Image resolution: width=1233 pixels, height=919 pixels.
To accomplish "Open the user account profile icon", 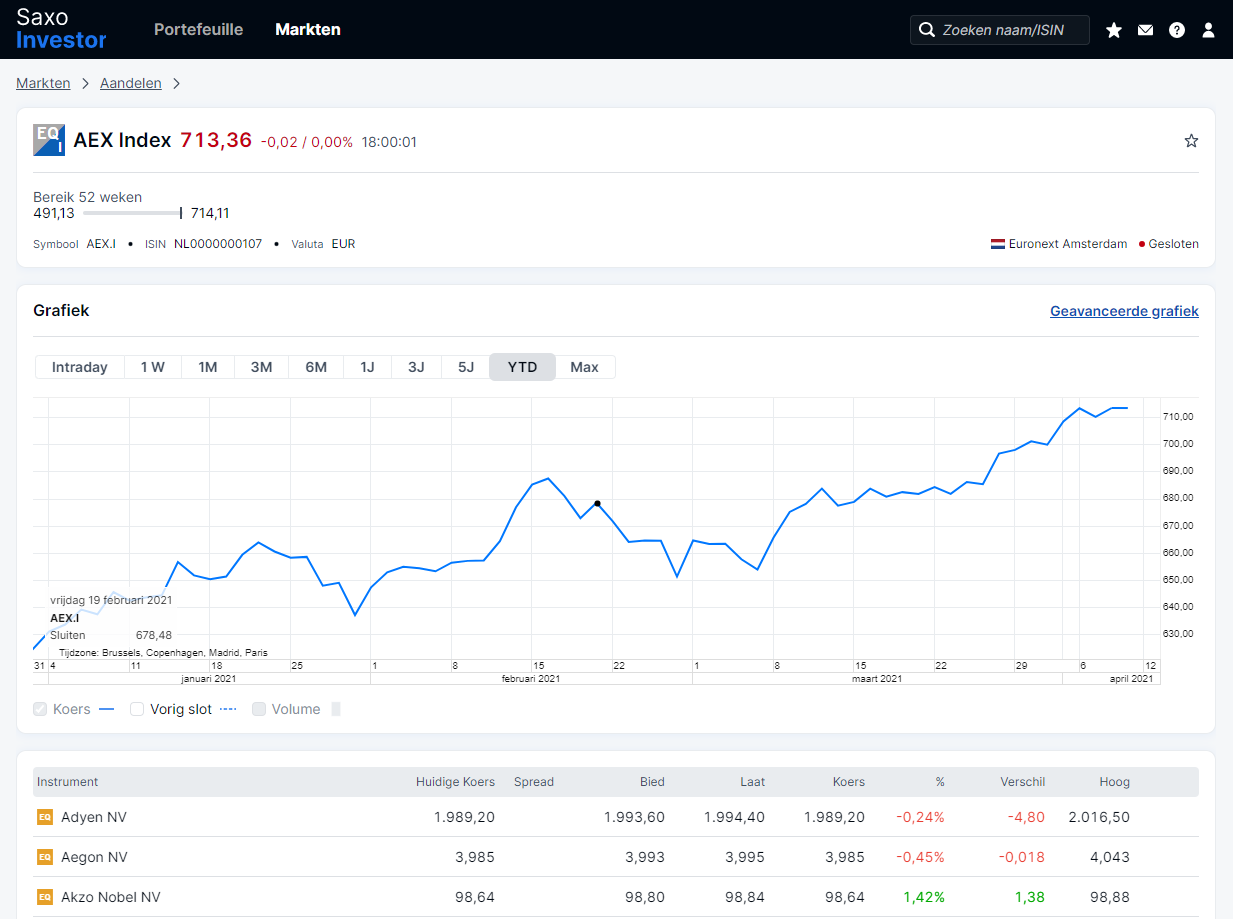I will tap(1208, 30).
